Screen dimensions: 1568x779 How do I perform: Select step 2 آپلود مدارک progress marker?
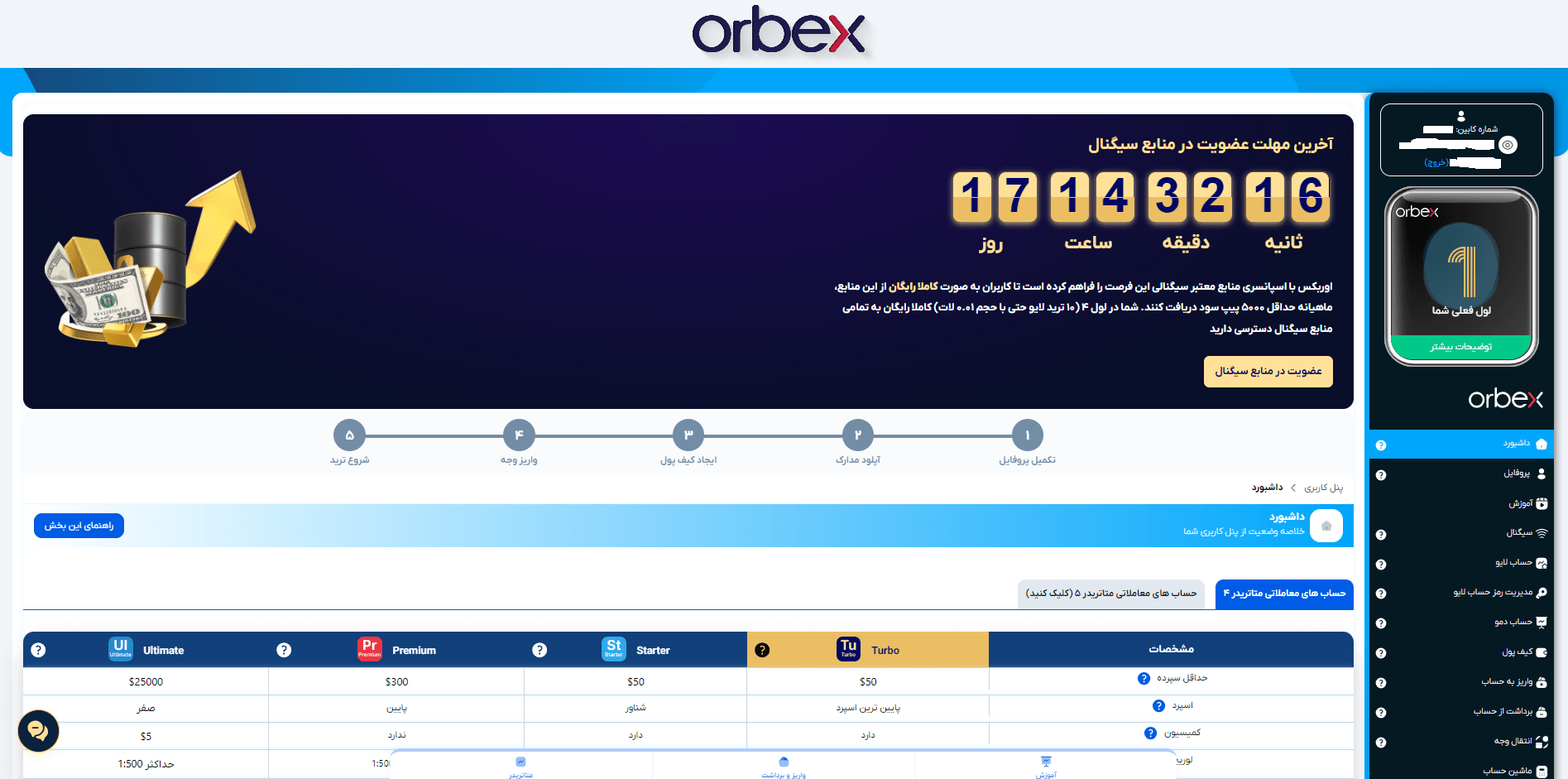pyautogui.click(x=858, y=435)
